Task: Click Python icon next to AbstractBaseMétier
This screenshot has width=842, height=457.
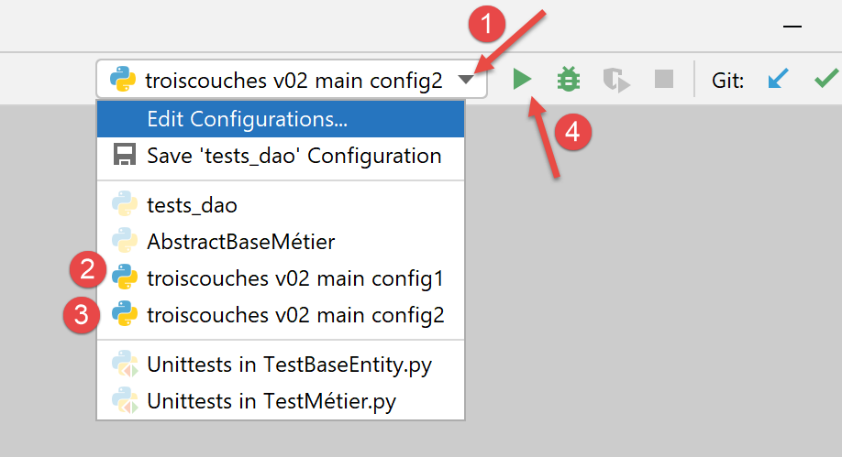Action: coord(125,241)
